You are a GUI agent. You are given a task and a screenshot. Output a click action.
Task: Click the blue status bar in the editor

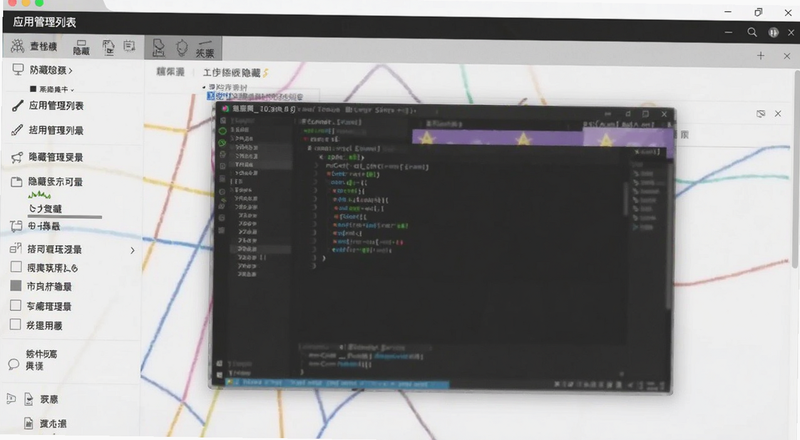(337, 382)
